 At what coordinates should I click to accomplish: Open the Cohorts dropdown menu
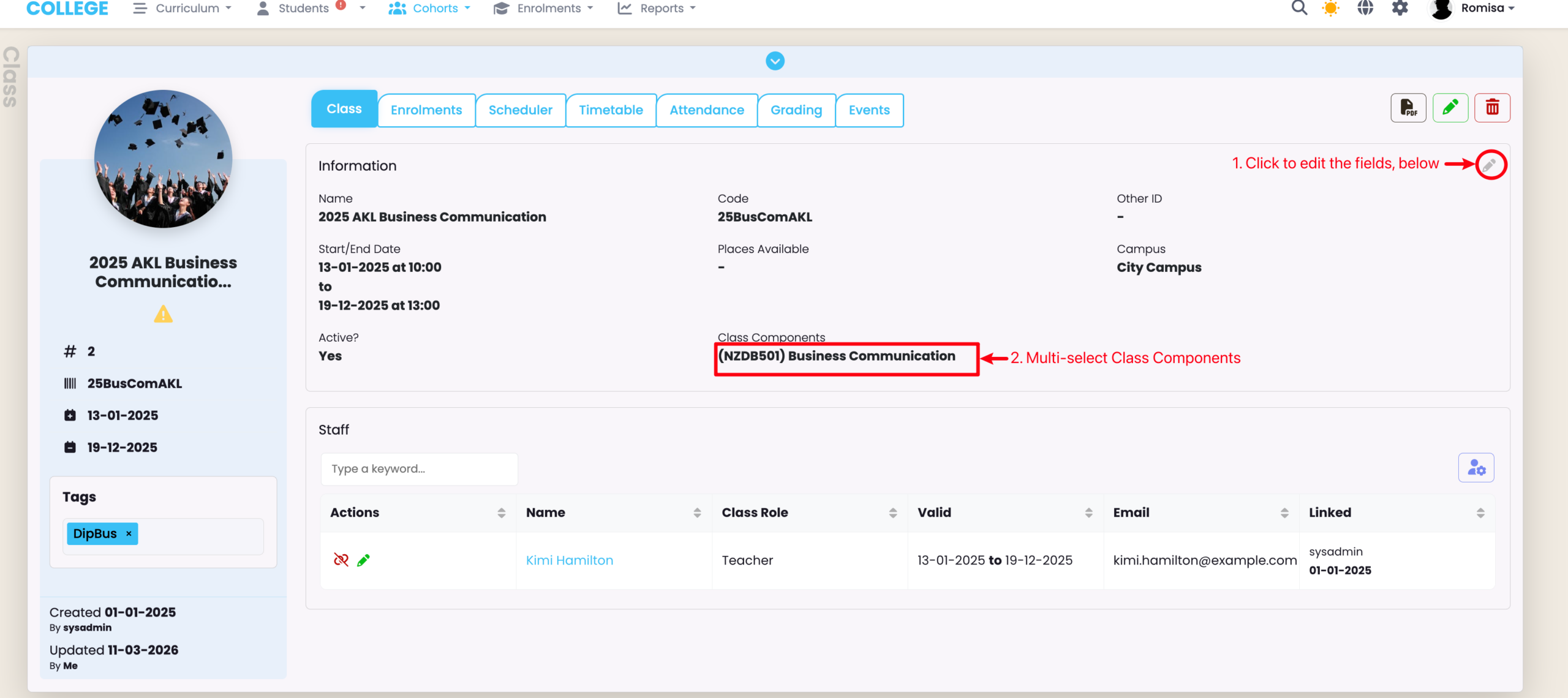click(430, 9)
